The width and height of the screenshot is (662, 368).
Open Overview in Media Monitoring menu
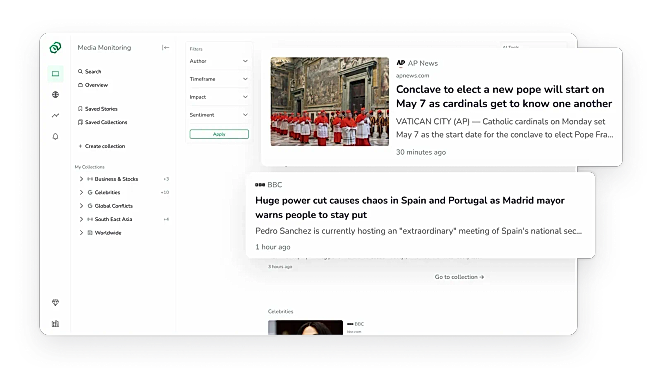point(96,85)
